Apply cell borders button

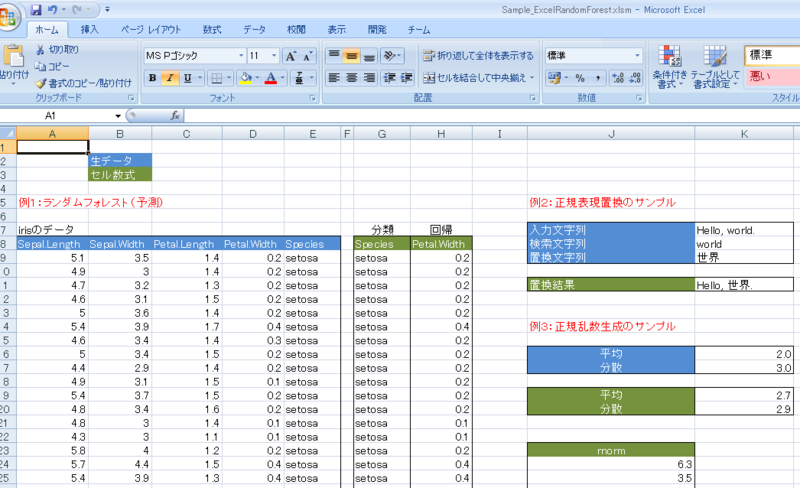[216, 78]
